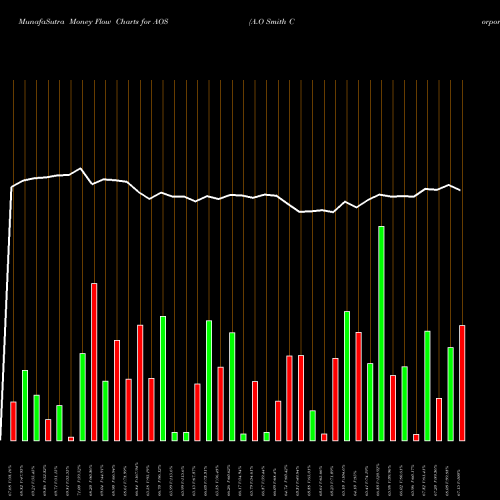Click the rightmost red bar in the chart
The width and height of the screenshot is (500, 500).
(x=462, y=383)
